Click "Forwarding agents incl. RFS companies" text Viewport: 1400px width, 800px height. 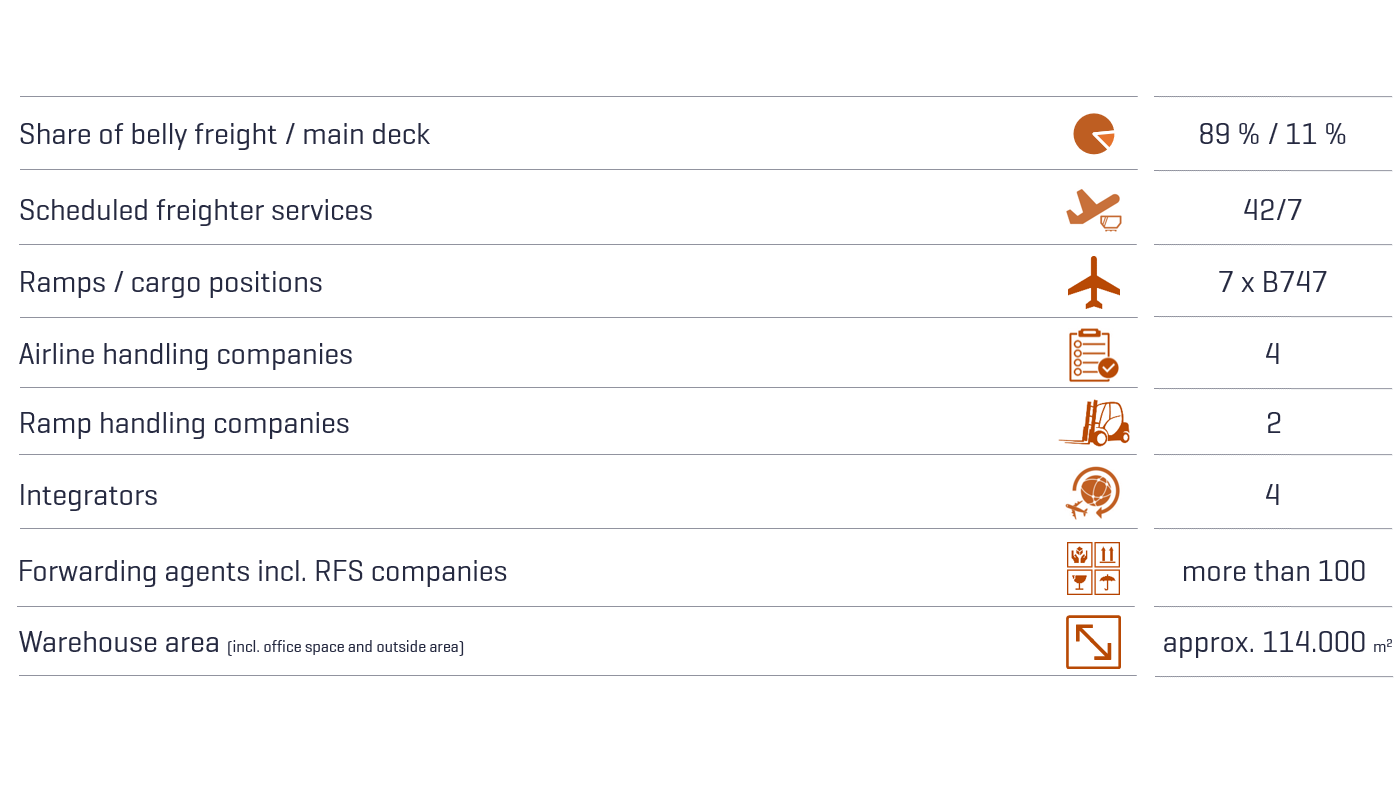tap(263, 571)
